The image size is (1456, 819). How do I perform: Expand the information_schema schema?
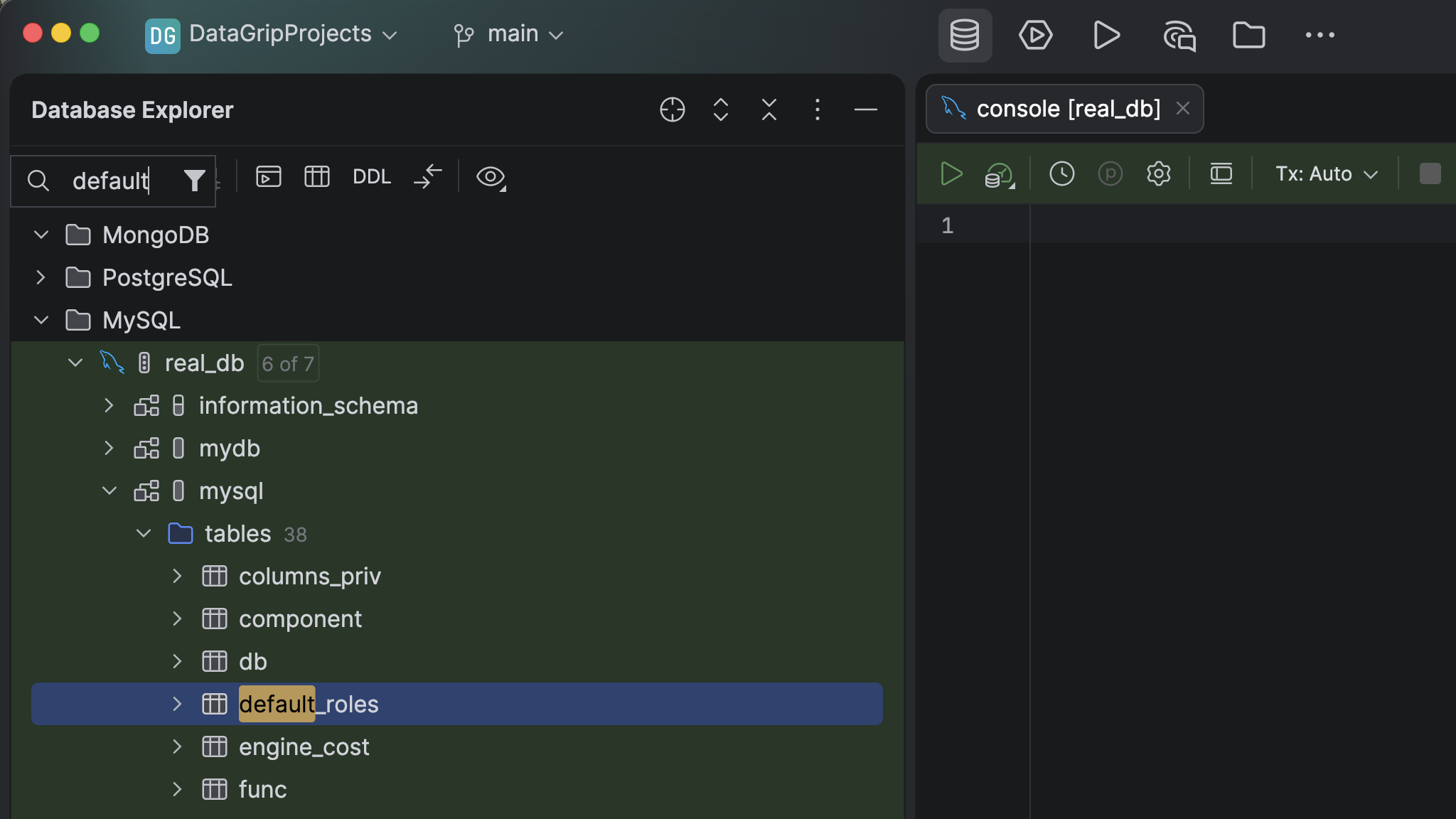point(109,405)
